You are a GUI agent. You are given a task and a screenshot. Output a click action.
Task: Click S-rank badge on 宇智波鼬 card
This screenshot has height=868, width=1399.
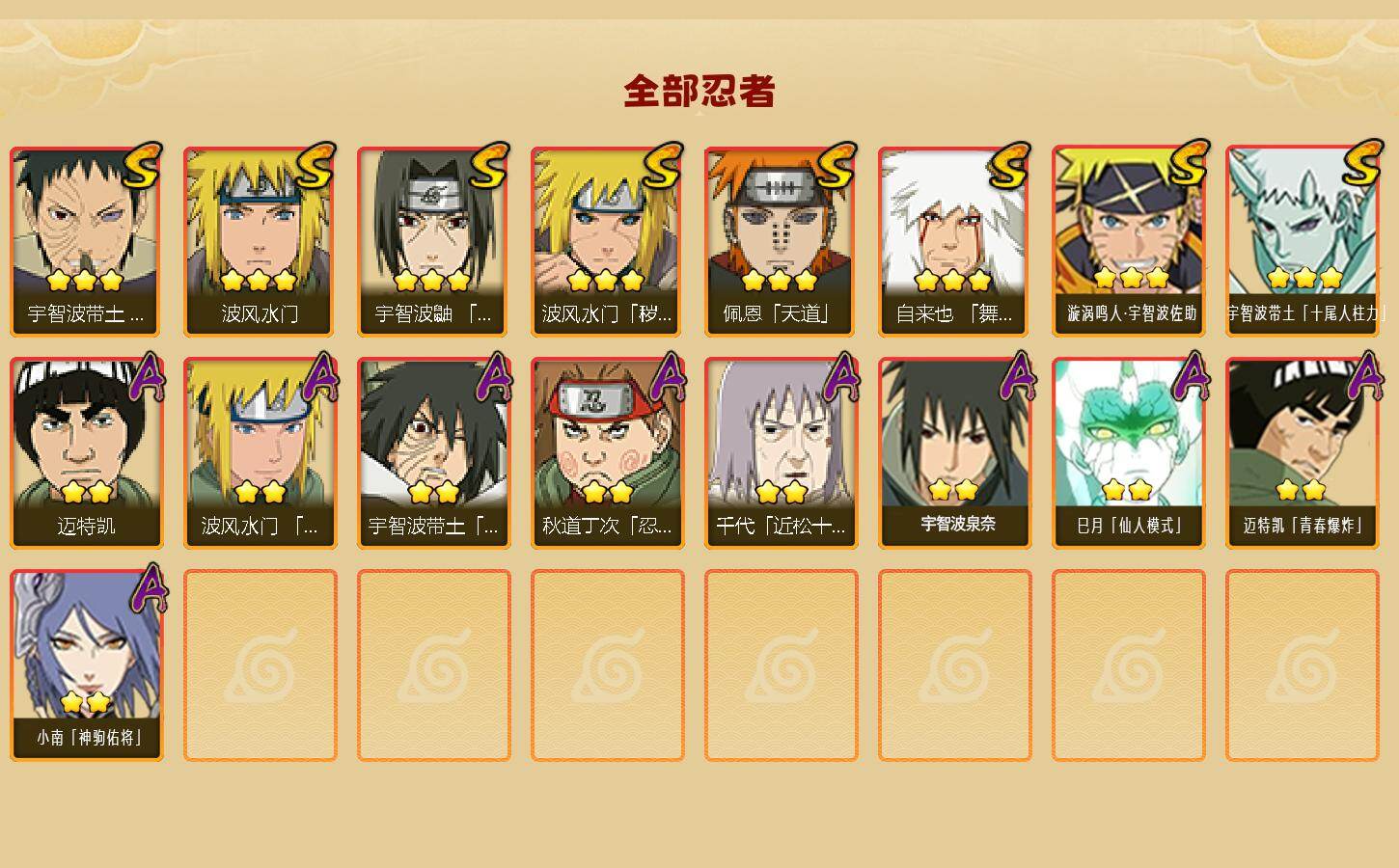click(489, 165)
